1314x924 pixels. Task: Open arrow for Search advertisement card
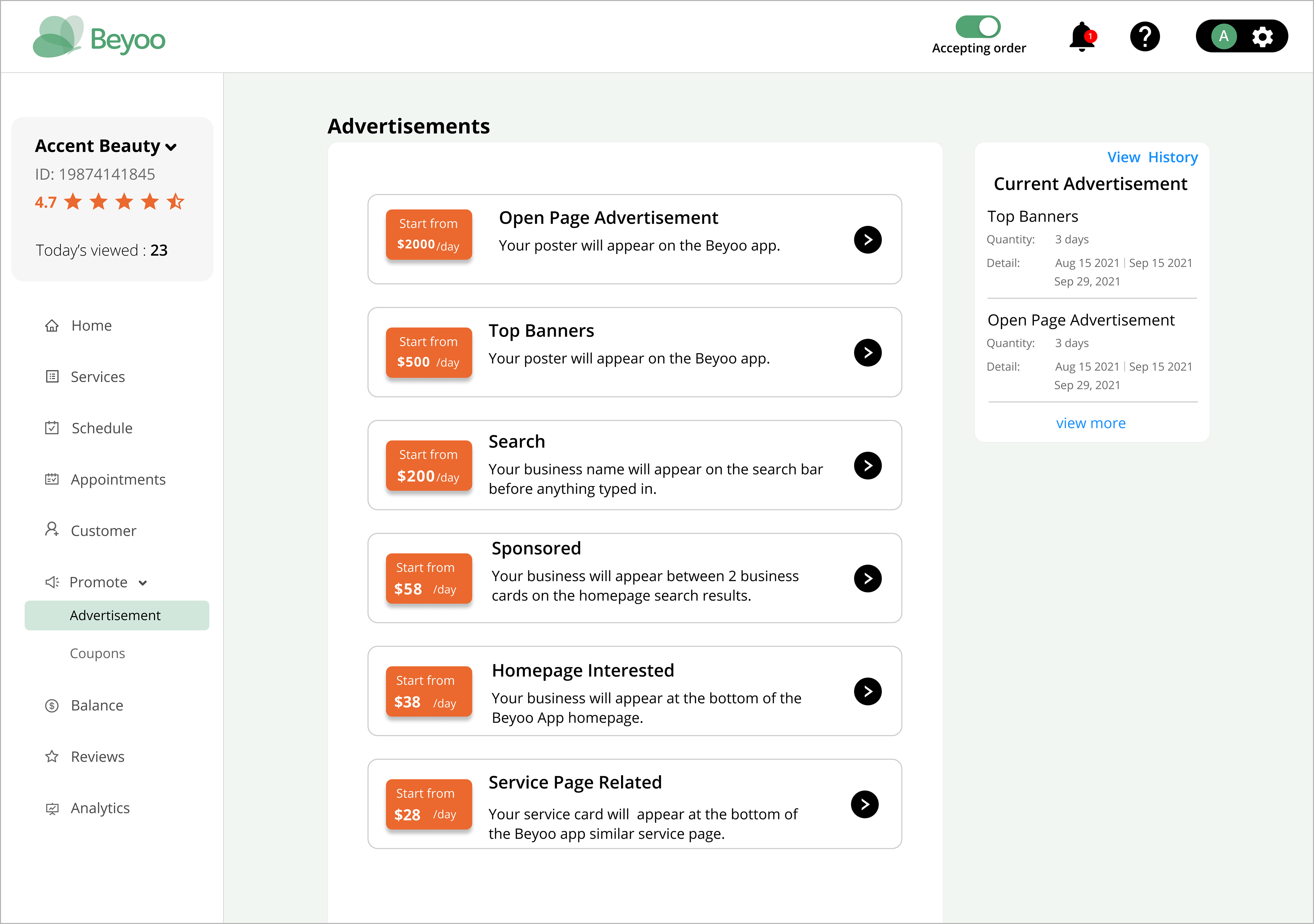click(867, 465)
